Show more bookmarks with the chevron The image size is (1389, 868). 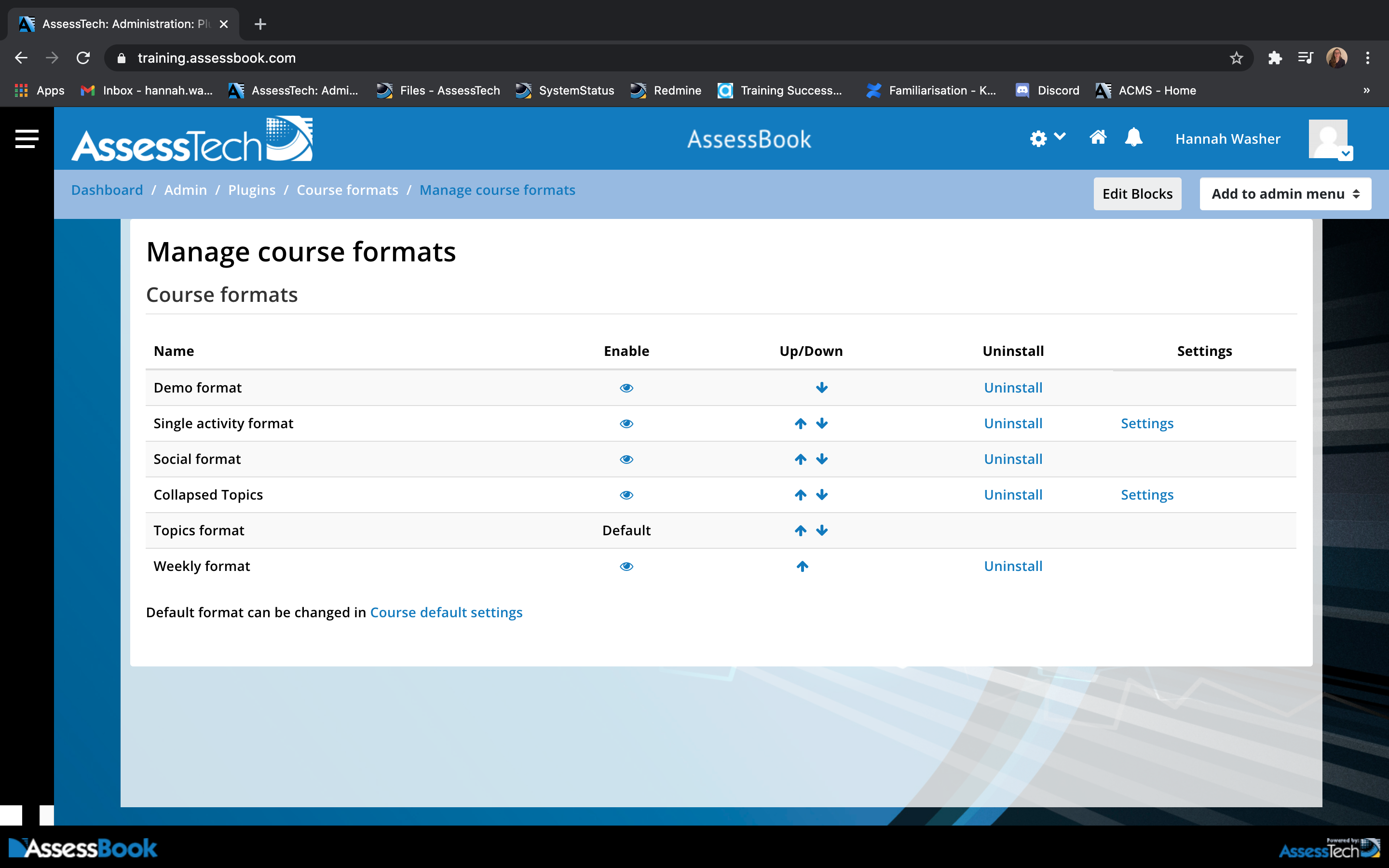(x=1367, y=91)
